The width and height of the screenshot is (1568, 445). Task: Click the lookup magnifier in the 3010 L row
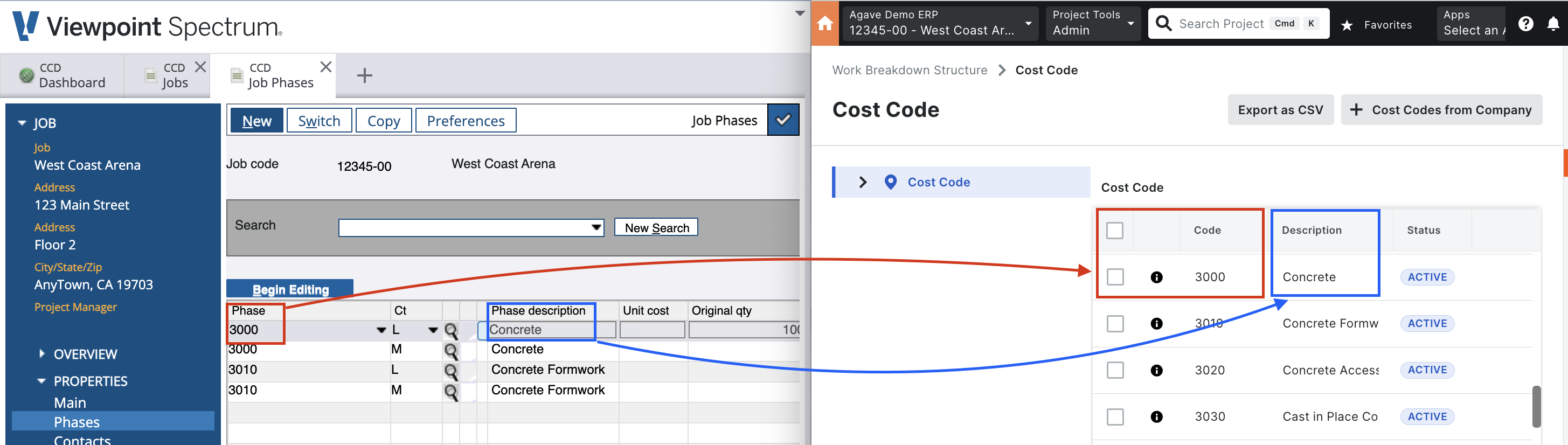click(450, 371)
